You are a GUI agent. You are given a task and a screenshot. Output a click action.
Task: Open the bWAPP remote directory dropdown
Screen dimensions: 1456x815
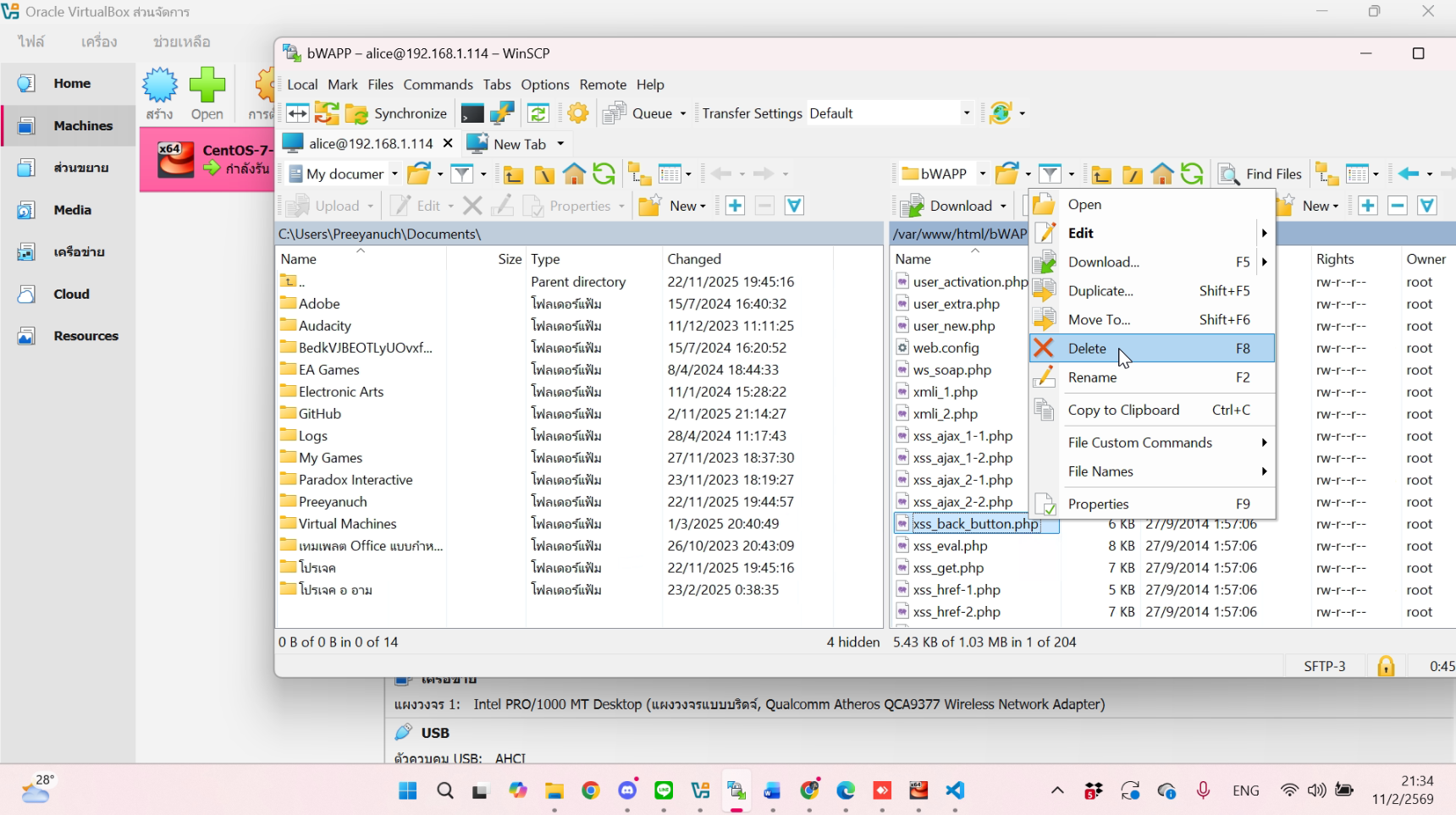click(982, 174)
